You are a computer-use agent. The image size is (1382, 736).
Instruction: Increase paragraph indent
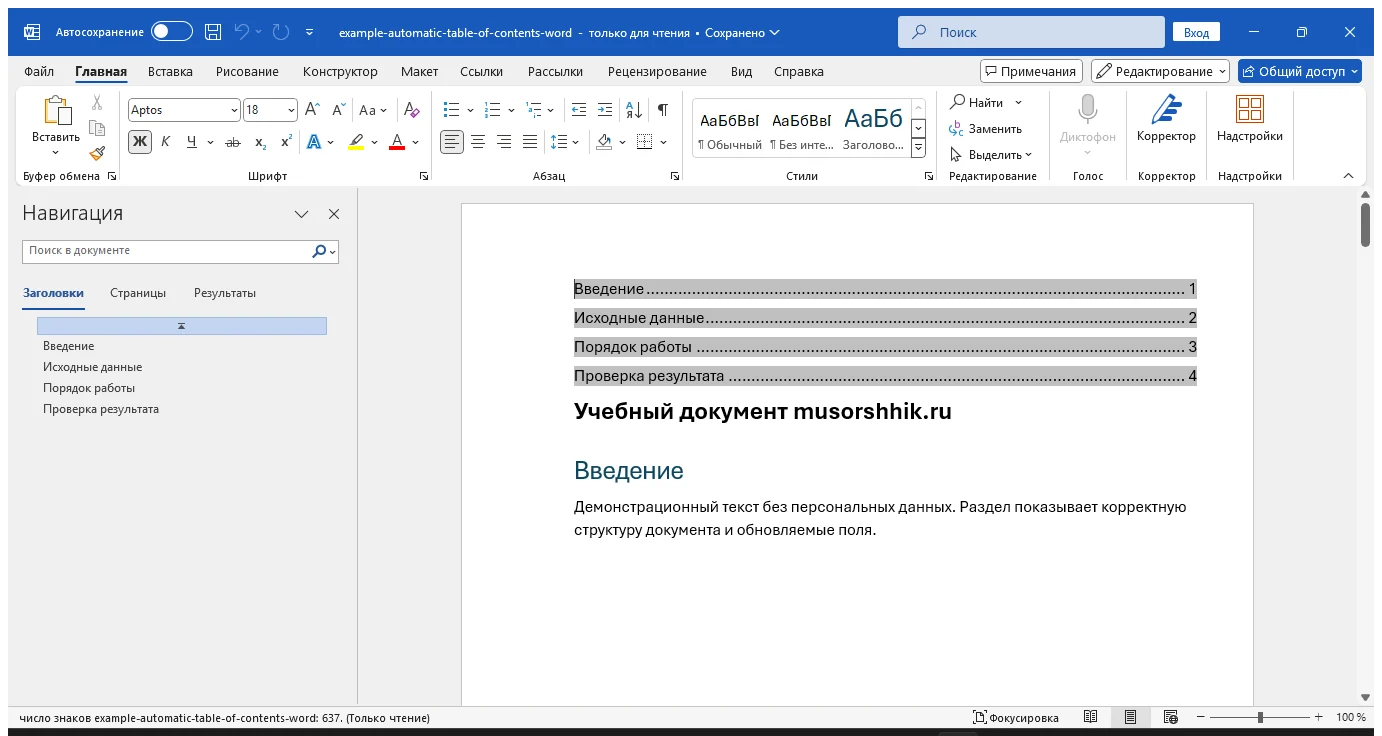604,110
